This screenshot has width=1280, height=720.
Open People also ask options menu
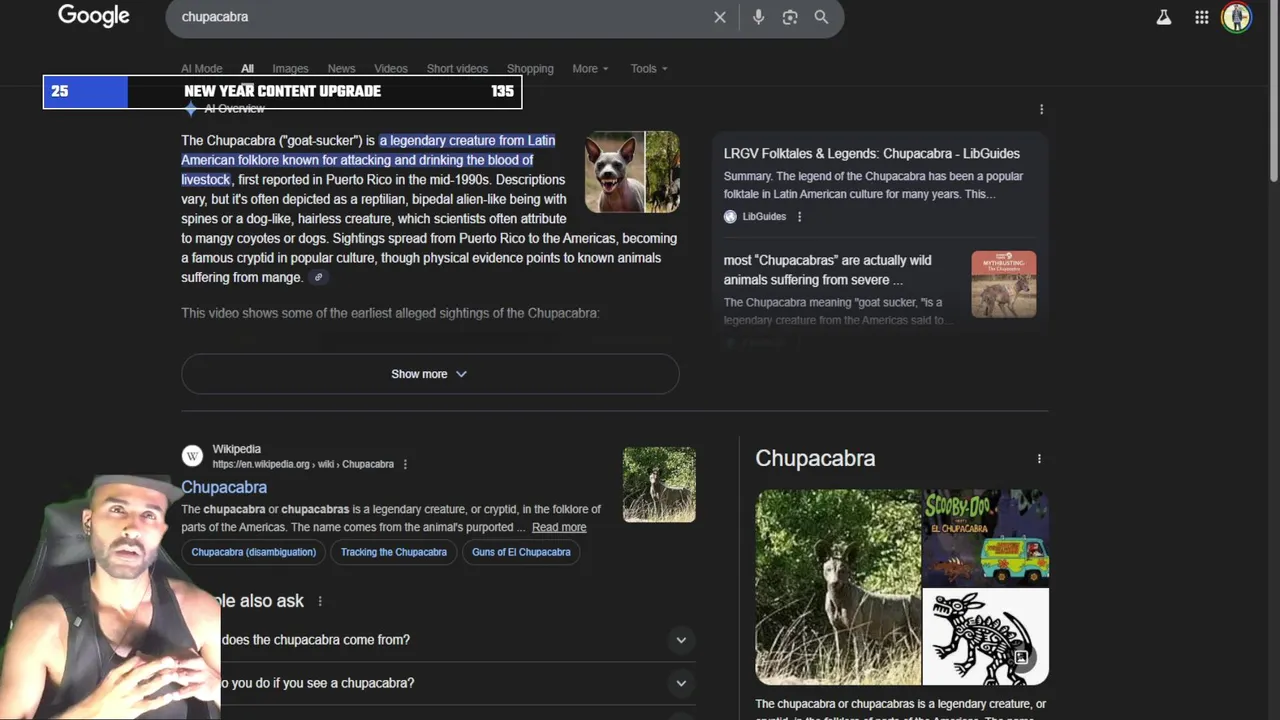point(320,601)
